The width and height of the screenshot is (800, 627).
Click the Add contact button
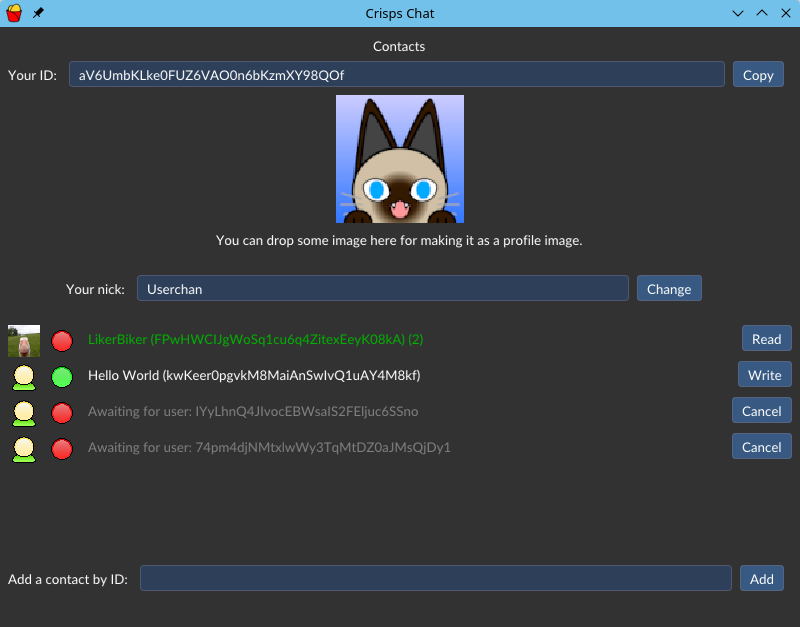(762, 579)
